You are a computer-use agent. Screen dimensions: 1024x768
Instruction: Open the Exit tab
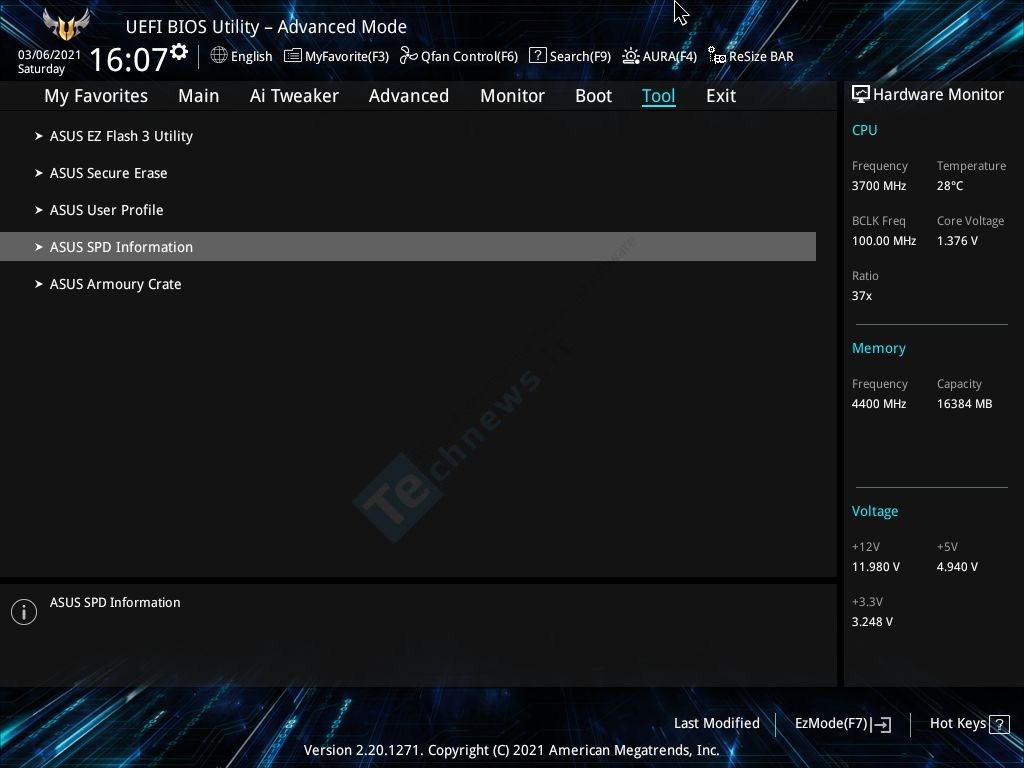(721, 96)
